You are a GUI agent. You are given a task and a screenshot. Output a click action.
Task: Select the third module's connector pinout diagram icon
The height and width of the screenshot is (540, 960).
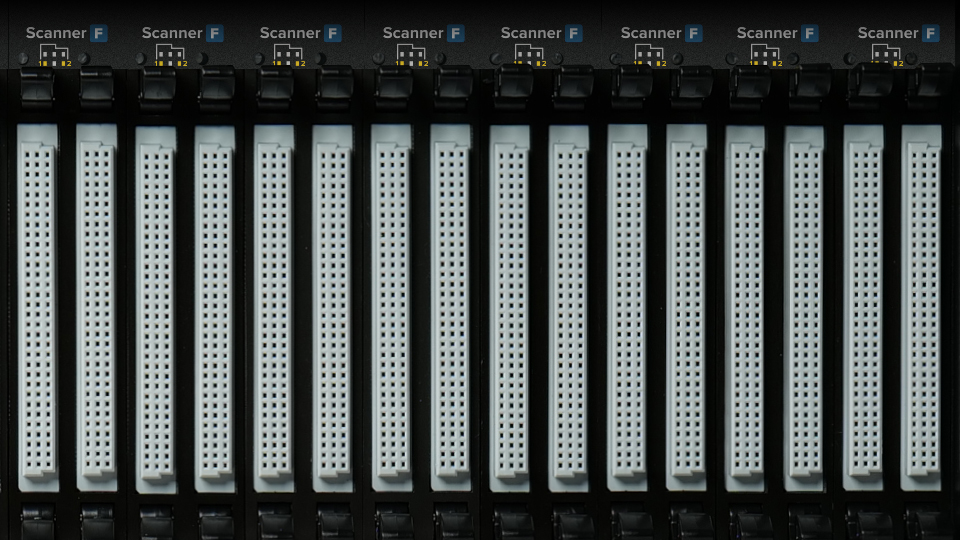tap(288, 56)
